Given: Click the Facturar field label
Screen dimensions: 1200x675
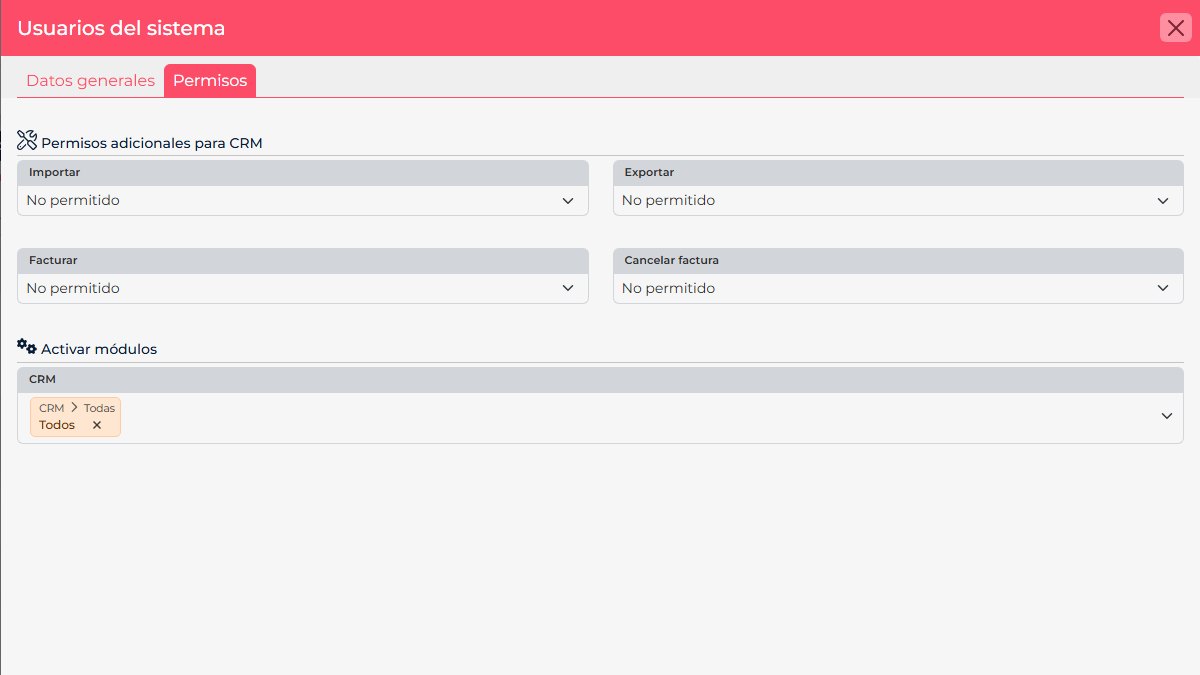Looking at the screenshot, I should click(53, 260).
